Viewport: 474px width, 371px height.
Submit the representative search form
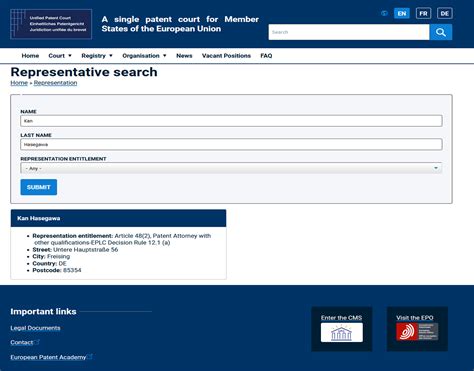tap(39, 187)
